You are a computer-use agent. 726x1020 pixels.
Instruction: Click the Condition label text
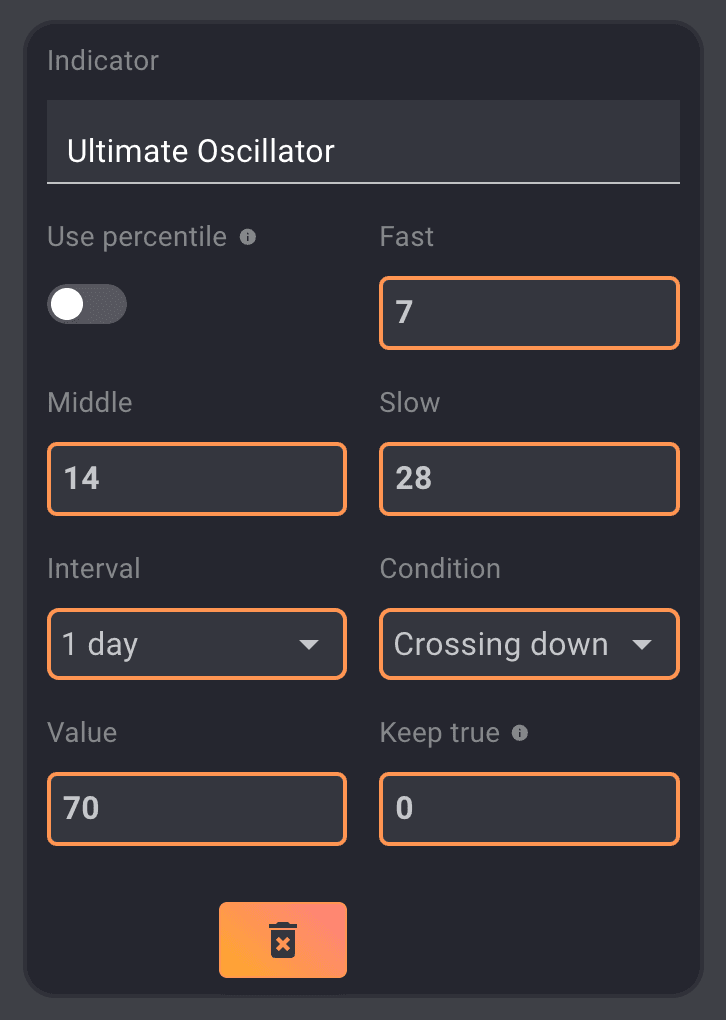point(440,568)
